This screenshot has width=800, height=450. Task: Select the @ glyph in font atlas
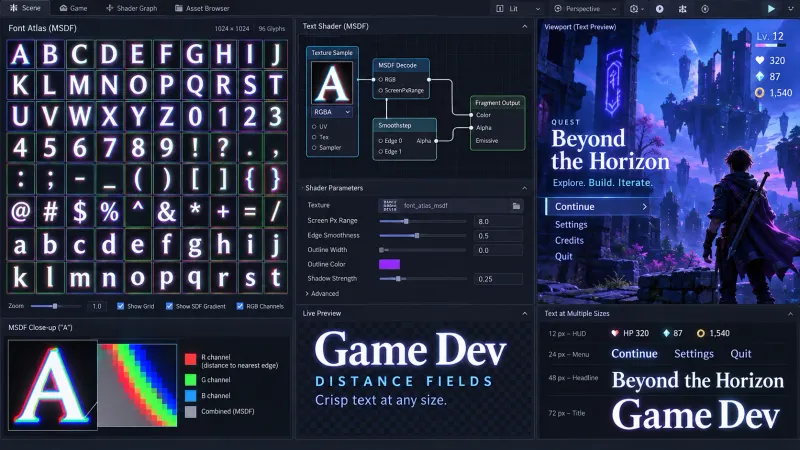click(x=20, y=211)
